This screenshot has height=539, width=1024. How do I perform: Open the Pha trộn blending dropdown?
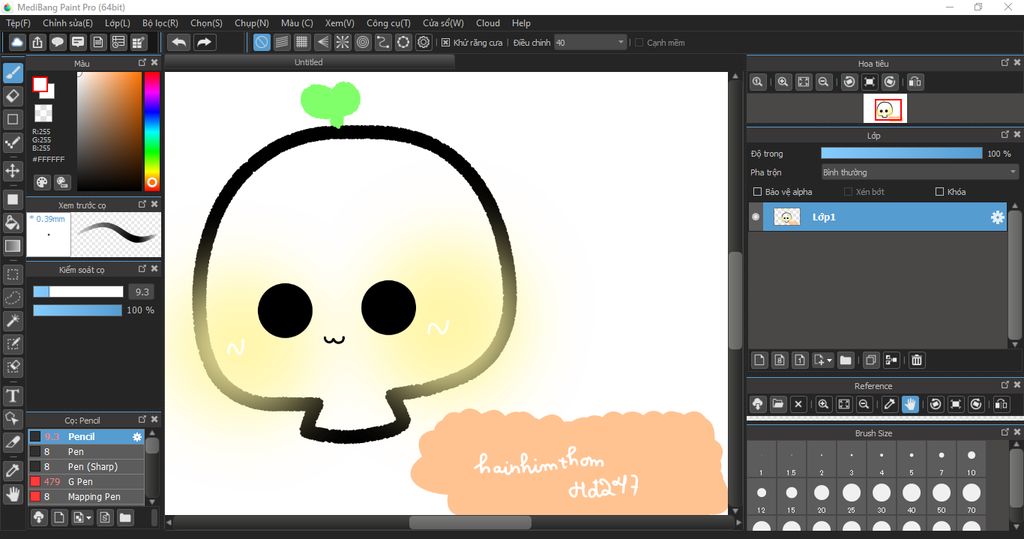920,172
